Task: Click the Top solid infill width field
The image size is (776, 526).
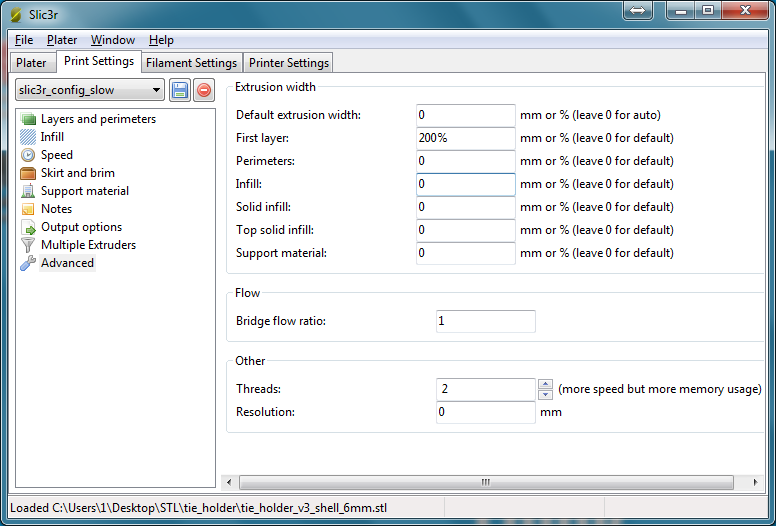Action: point(466,230)
